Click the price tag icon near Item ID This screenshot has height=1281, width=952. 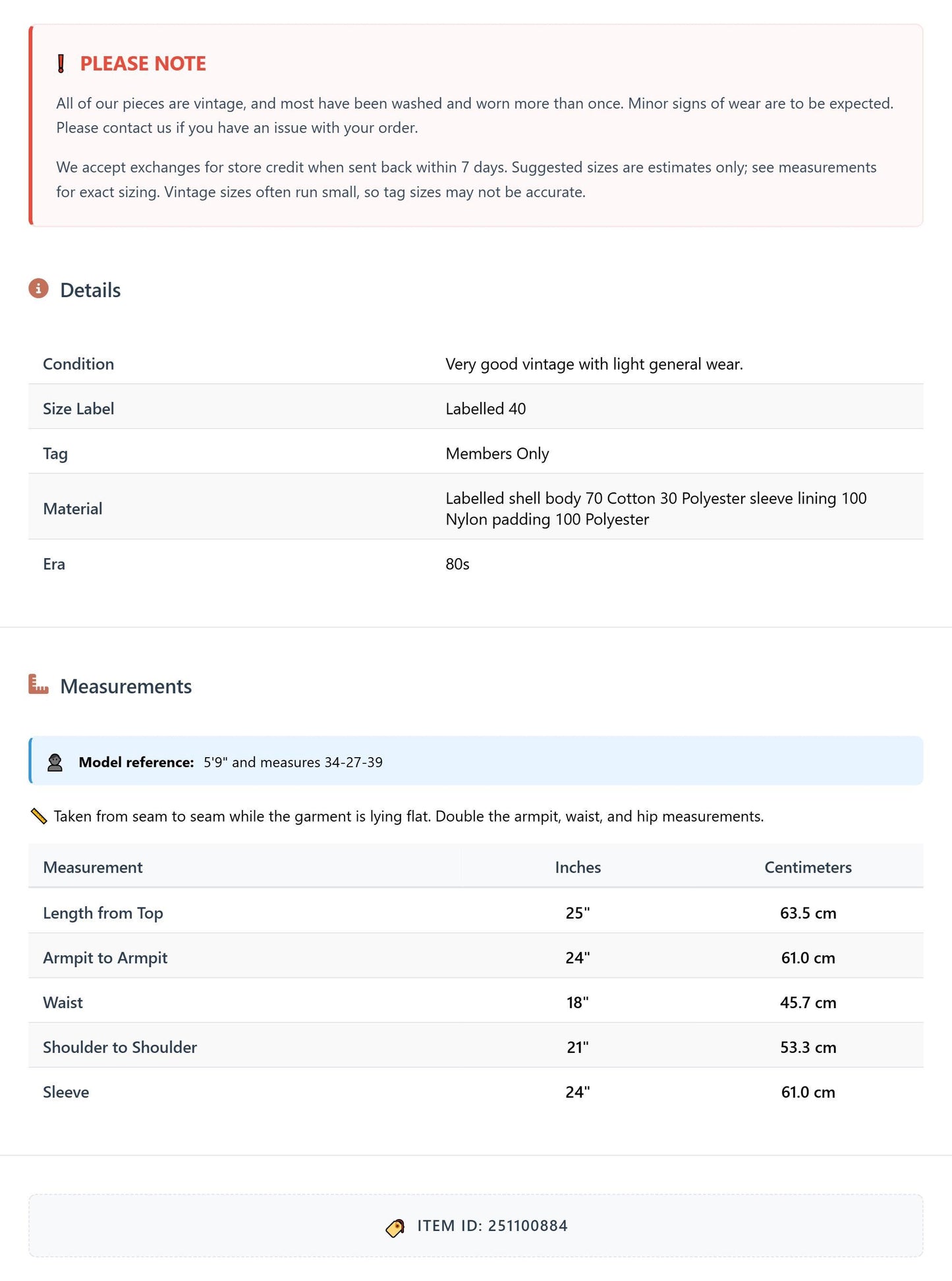395,1228
